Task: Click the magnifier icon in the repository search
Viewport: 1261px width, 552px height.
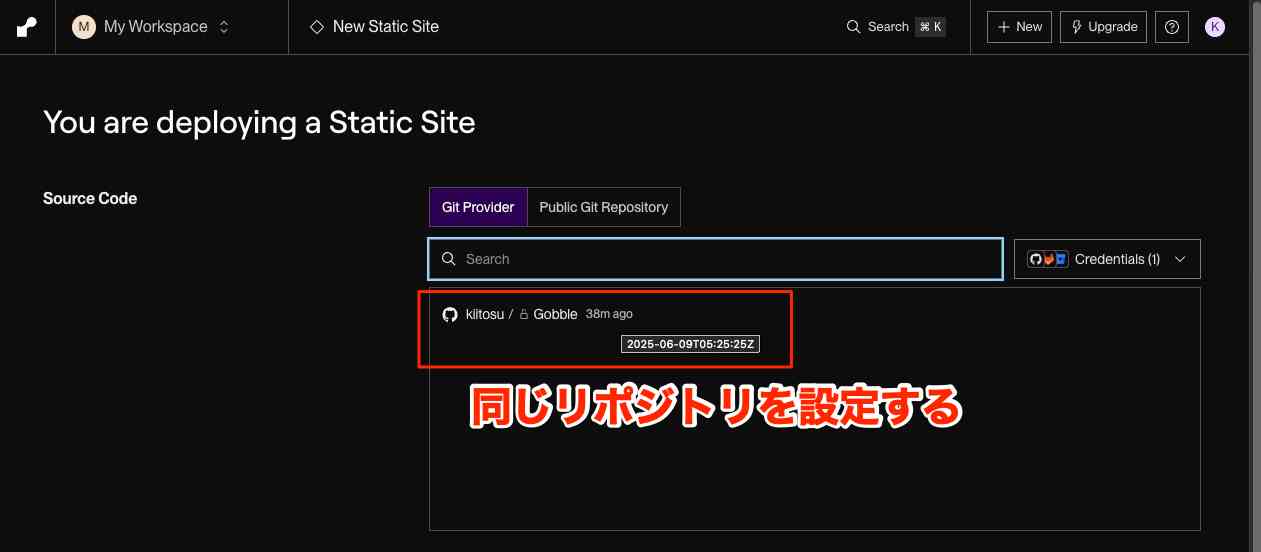Action: tap(449, 259)
